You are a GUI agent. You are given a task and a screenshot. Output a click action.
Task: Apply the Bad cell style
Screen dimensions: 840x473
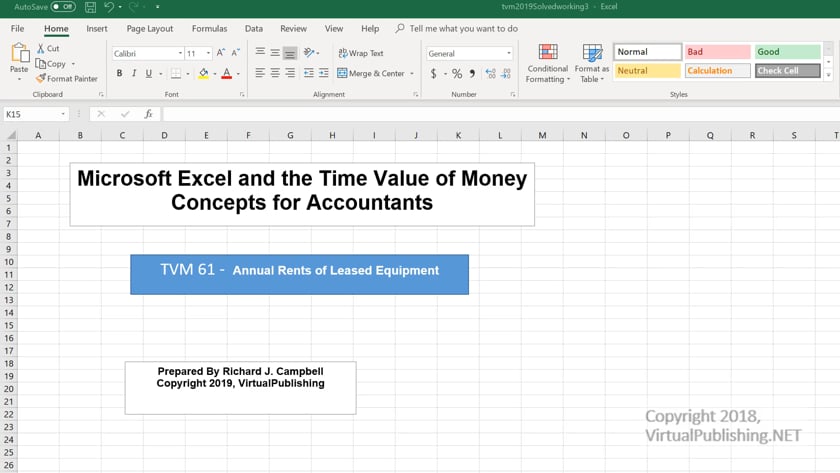[x=717, y=52]
